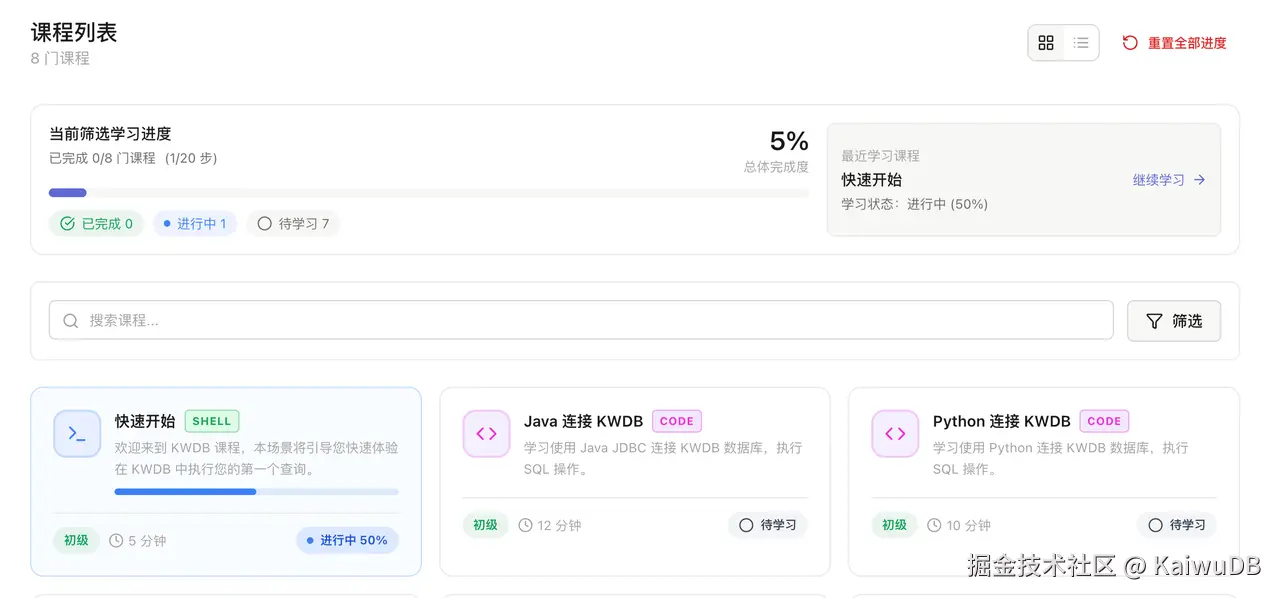Image resolution: width=1280 pixels, height=598 pixels.
Task: Click the search magnifier icon
Action: tap(71, 321)
